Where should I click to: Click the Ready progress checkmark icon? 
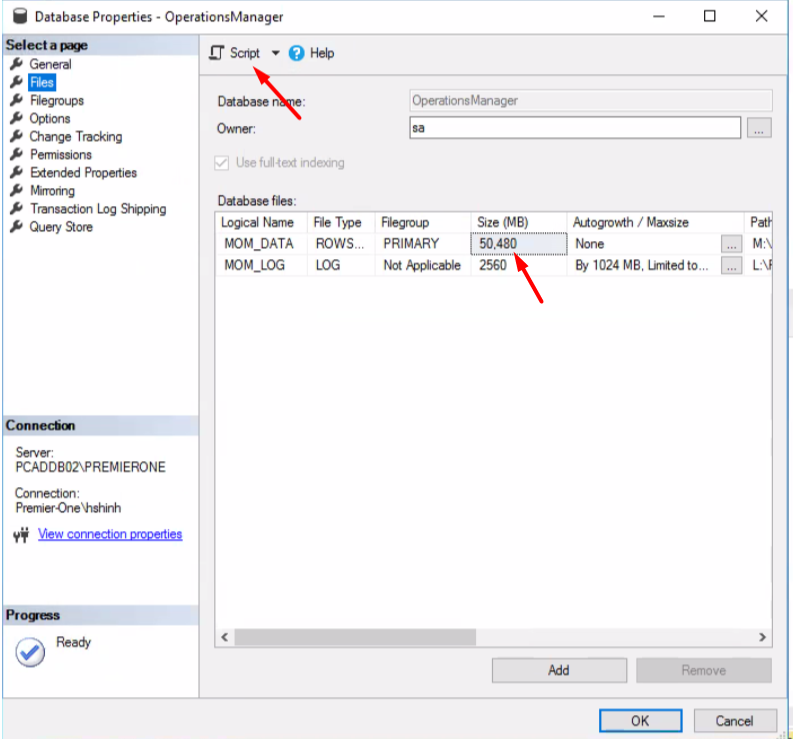point(30,652)
